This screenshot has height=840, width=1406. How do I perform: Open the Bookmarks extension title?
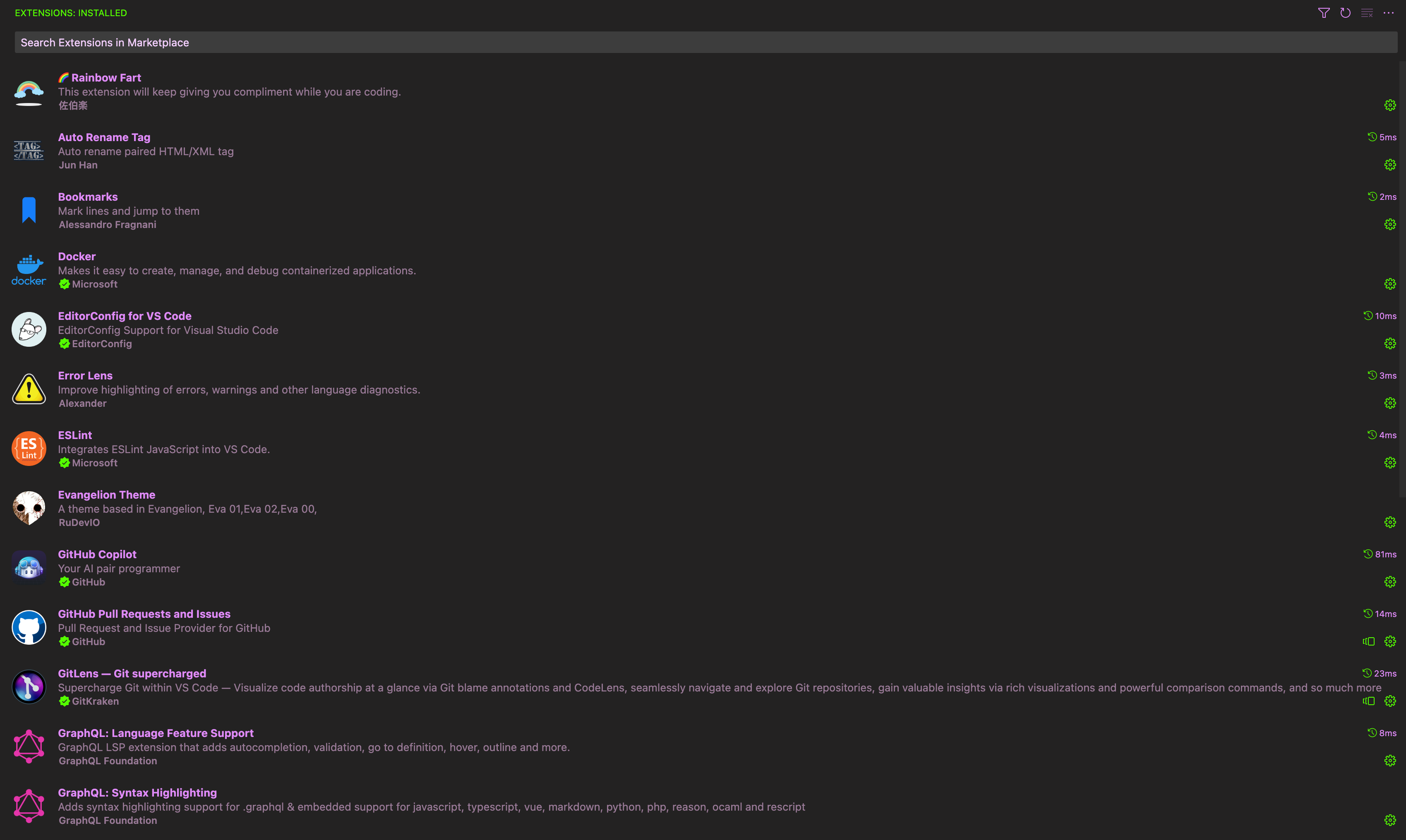pos(88,197)
